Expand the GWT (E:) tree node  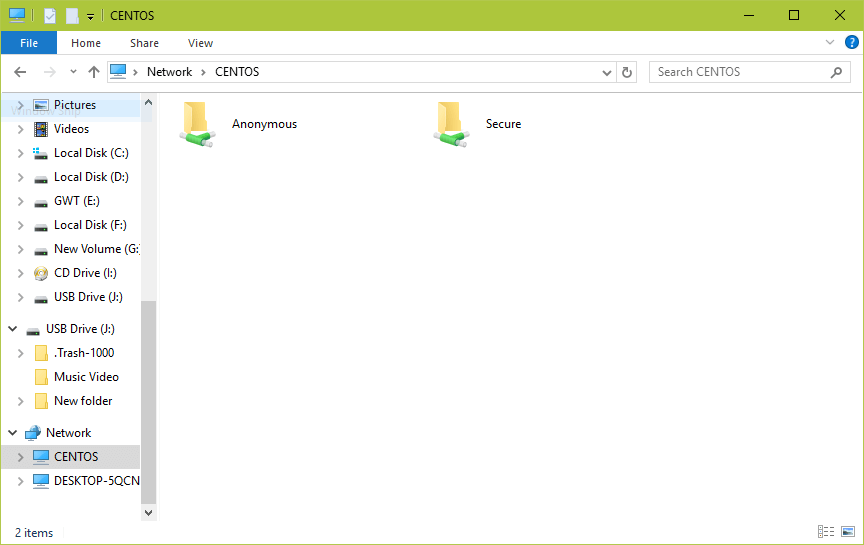(x=20, y=201)
